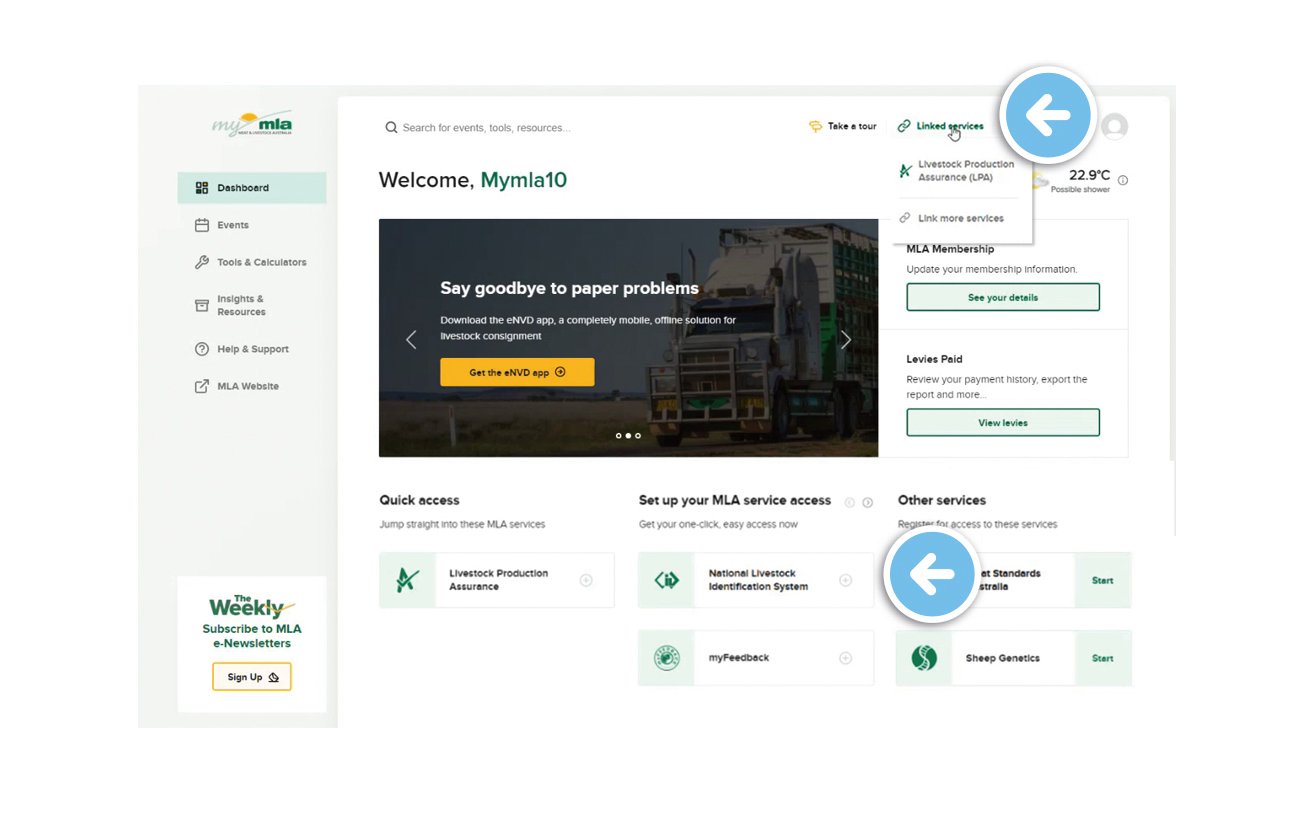
Task: Choose Link more services in the dropdown
Action: click(951, 218)
